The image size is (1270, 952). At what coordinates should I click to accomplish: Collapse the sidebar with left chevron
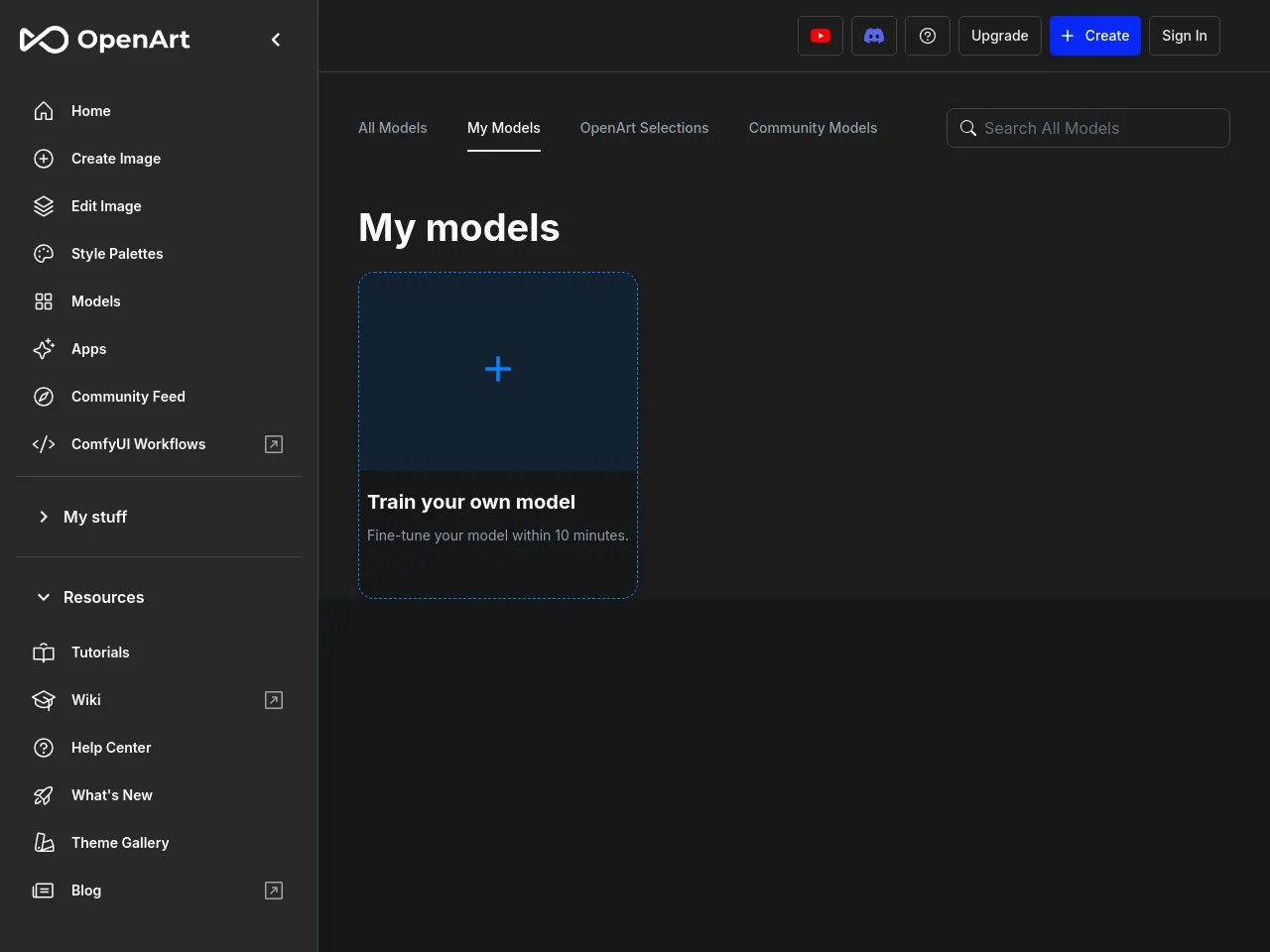276,40
